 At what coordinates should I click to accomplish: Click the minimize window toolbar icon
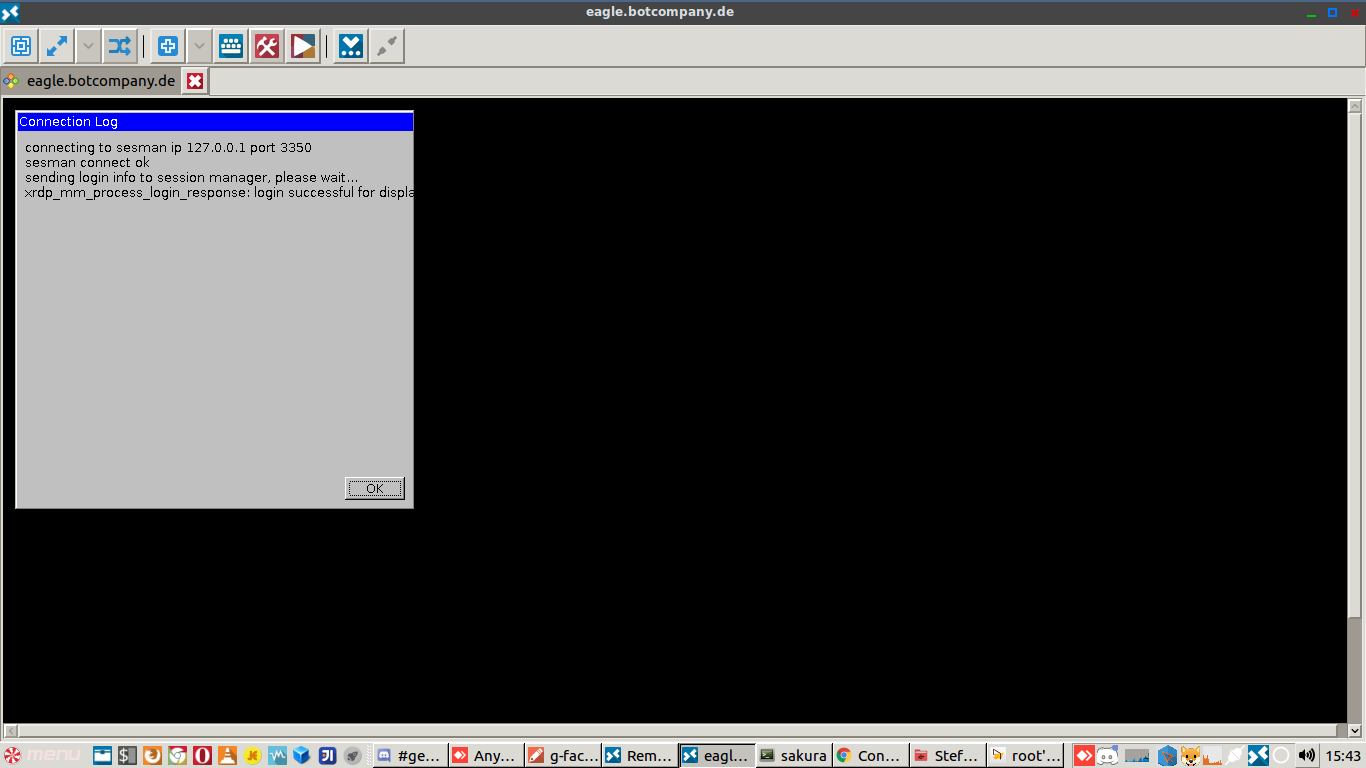tap(351, 46)
